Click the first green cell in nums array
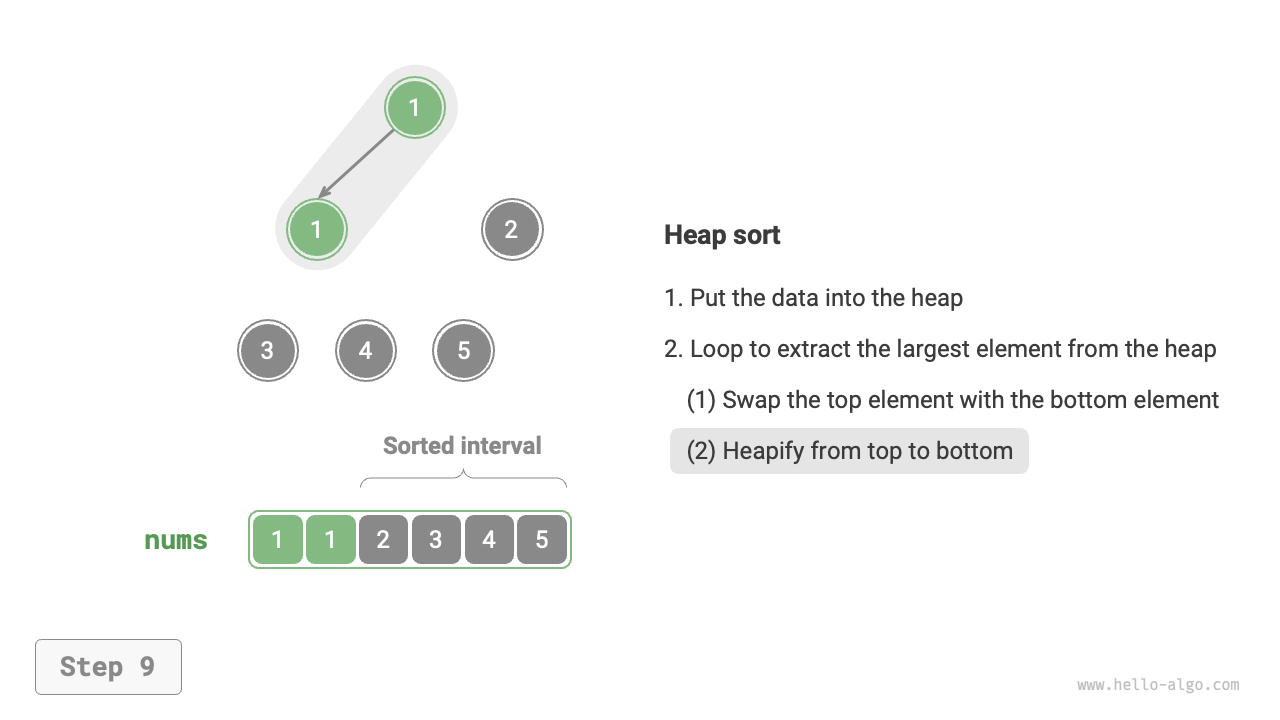 click(277, 540)
